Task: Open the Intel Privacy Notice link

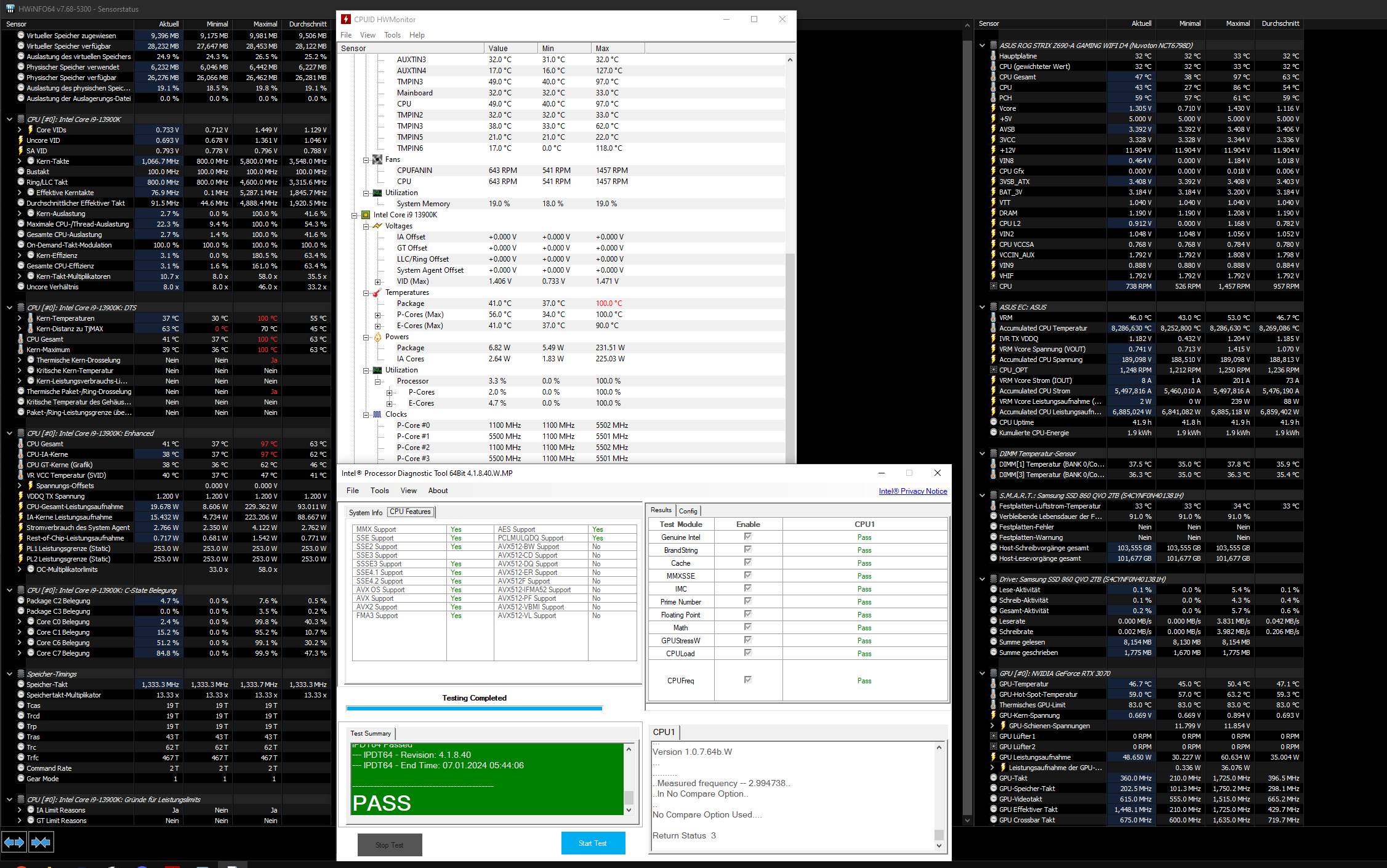Action: [x=912, y=491]
